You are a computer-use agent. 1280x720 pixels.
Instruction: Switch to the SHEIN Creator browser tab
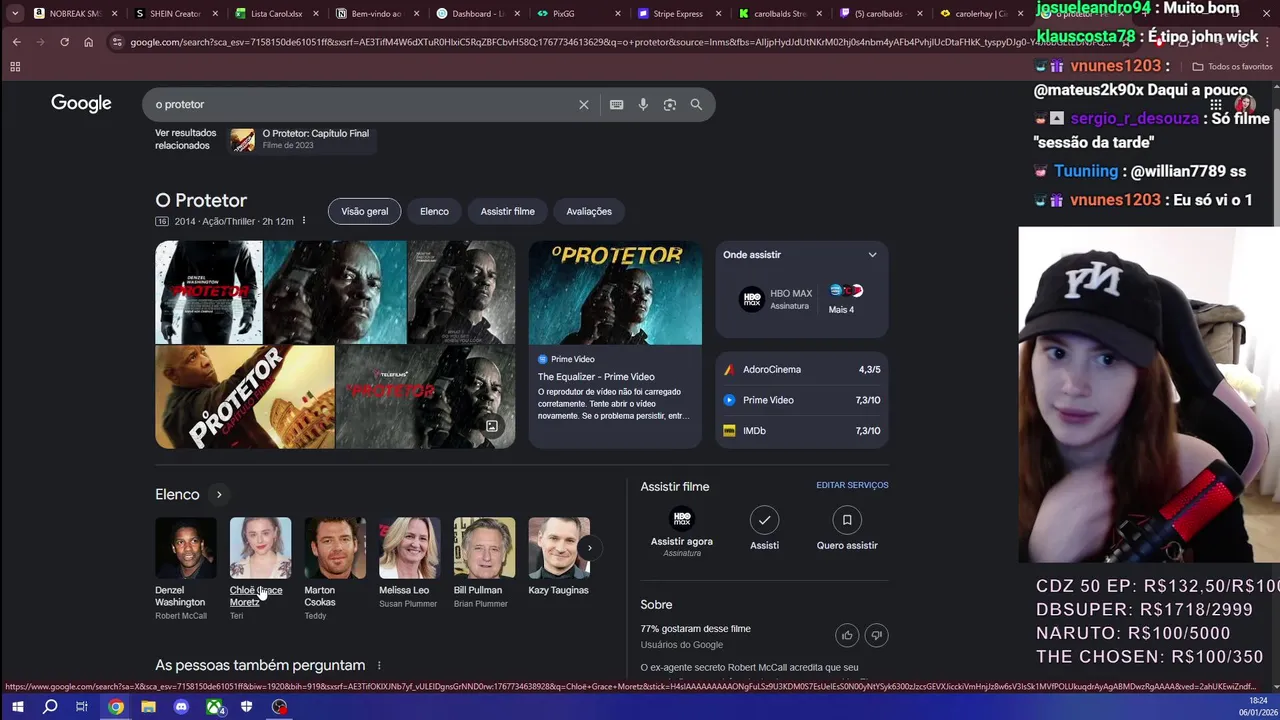(175, 14)
